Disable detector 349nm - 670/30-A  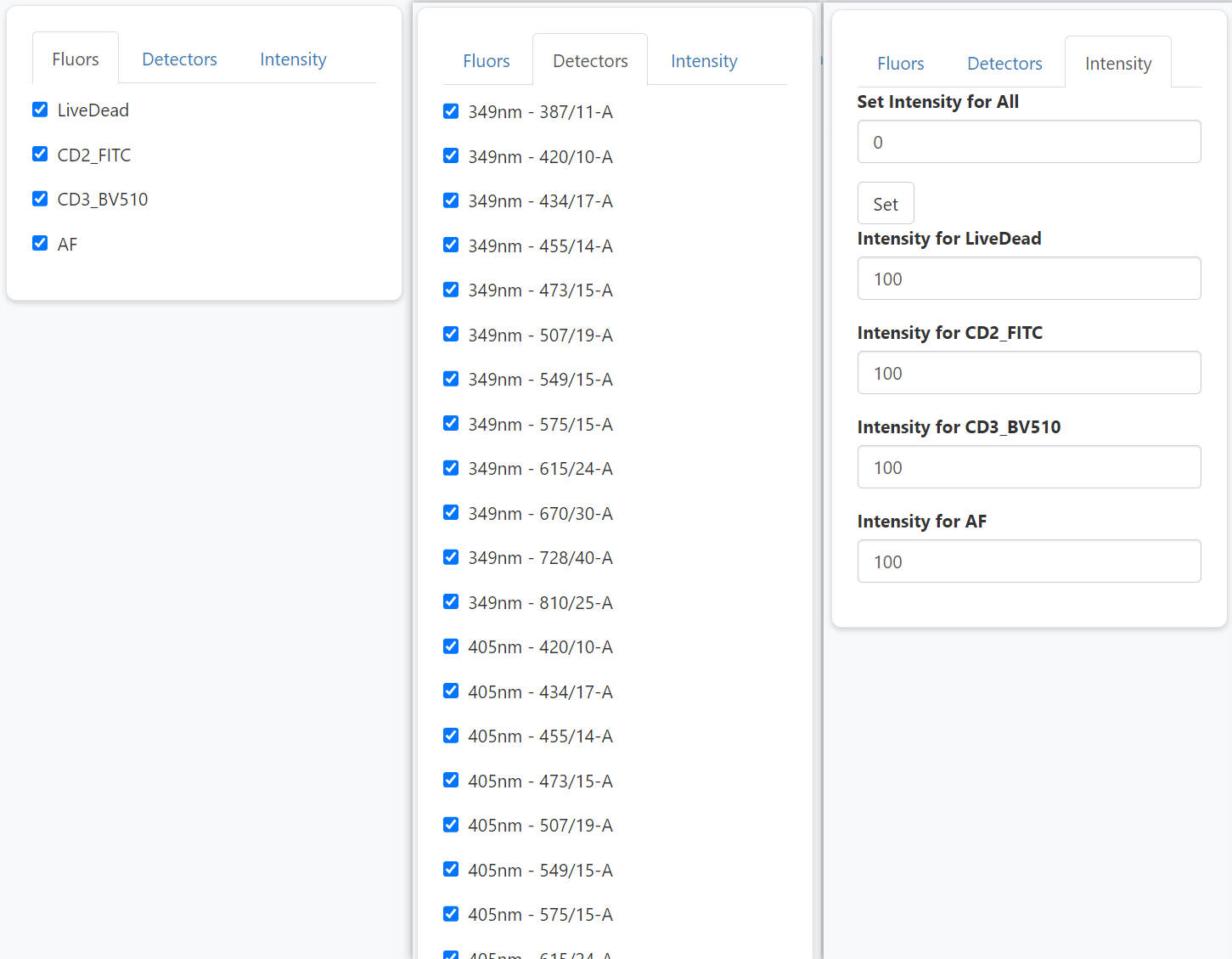point(451,512)
